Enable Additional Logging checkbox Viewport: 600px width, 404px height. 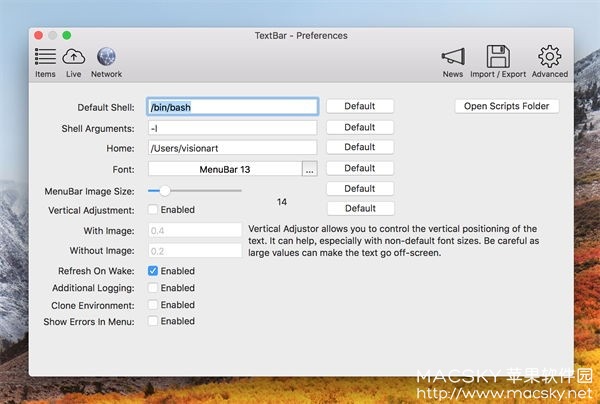[153, 288]
